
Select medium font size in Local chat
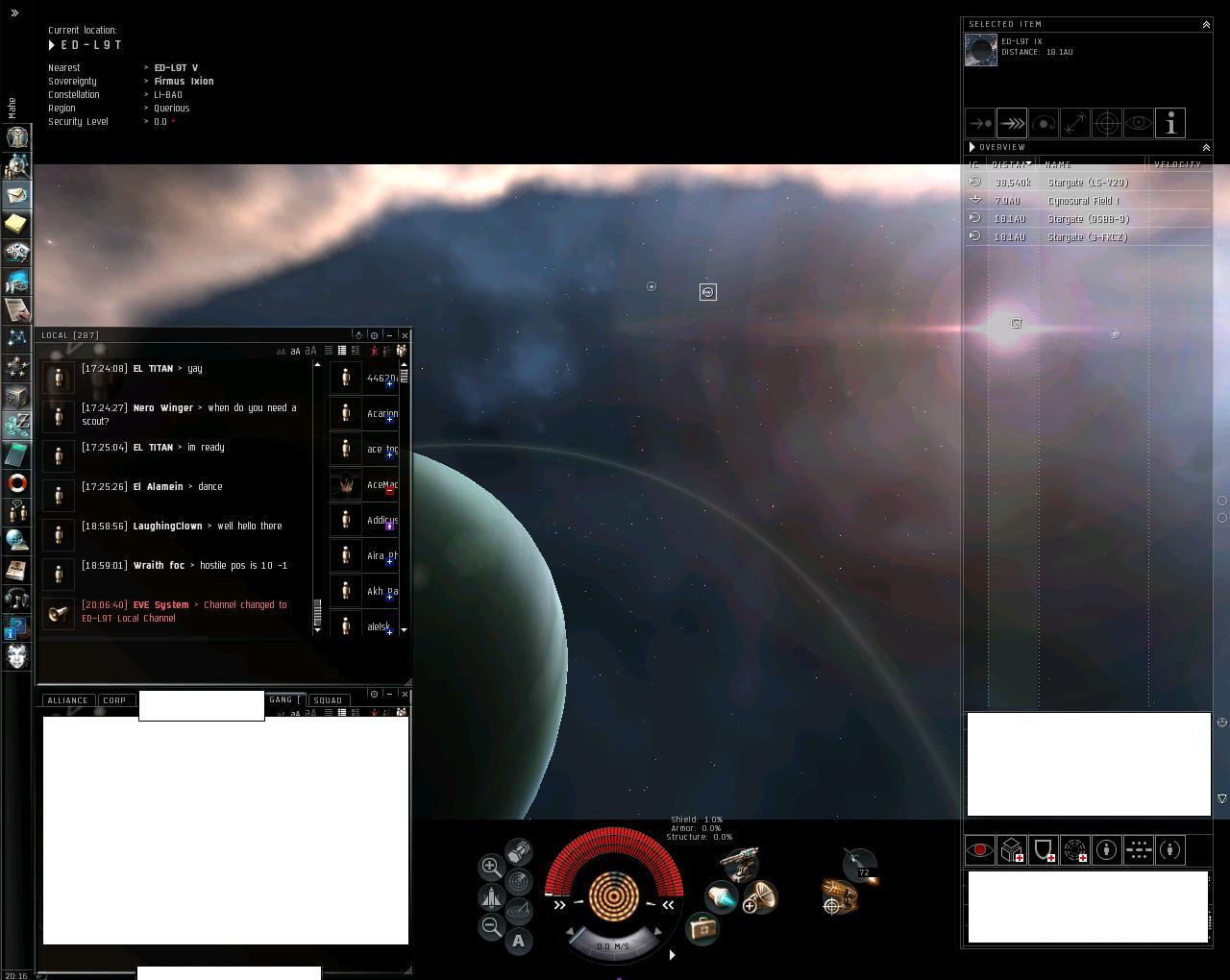295,351
